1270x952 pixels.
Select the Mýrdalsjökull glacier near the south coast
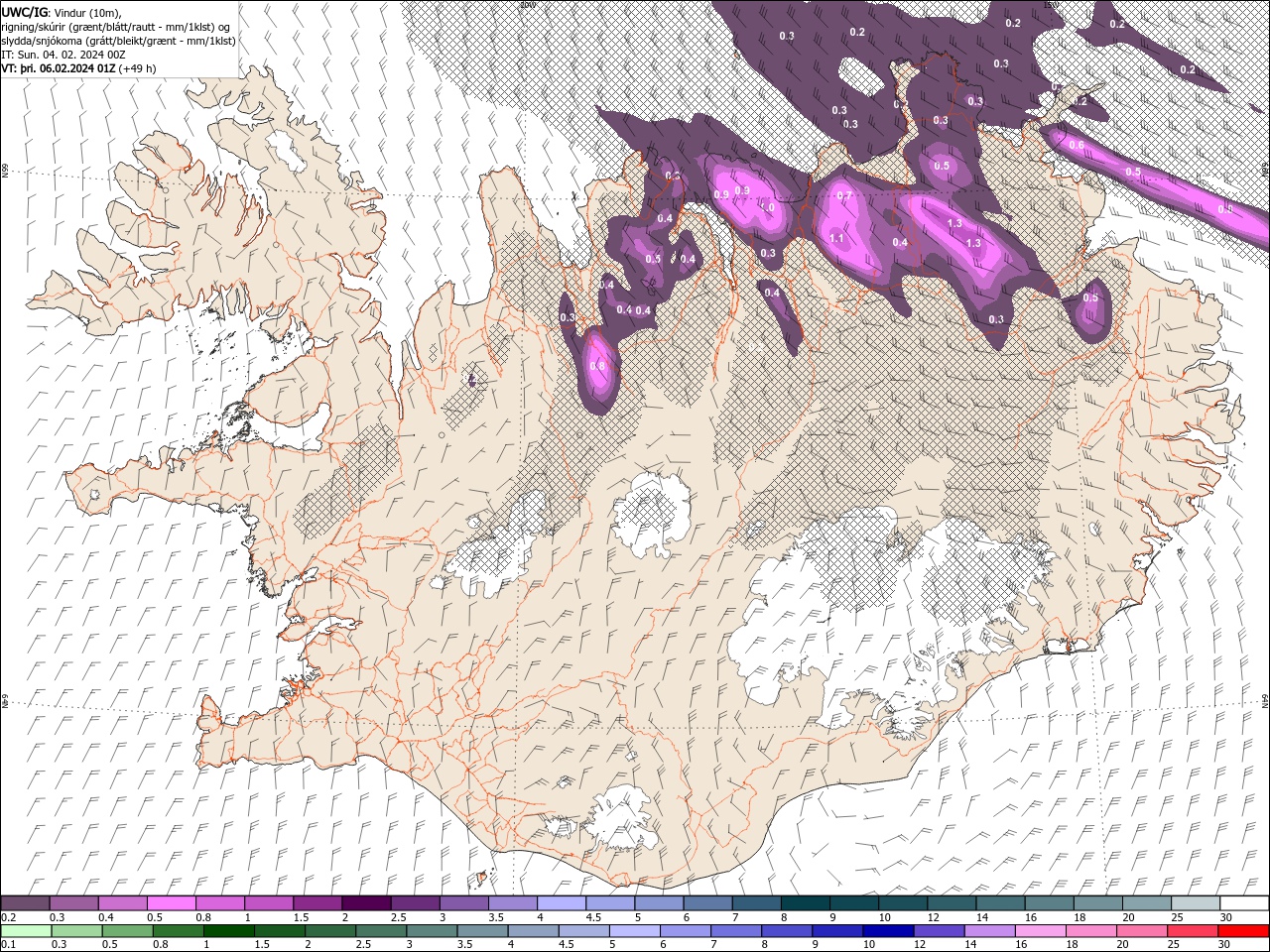622,817
